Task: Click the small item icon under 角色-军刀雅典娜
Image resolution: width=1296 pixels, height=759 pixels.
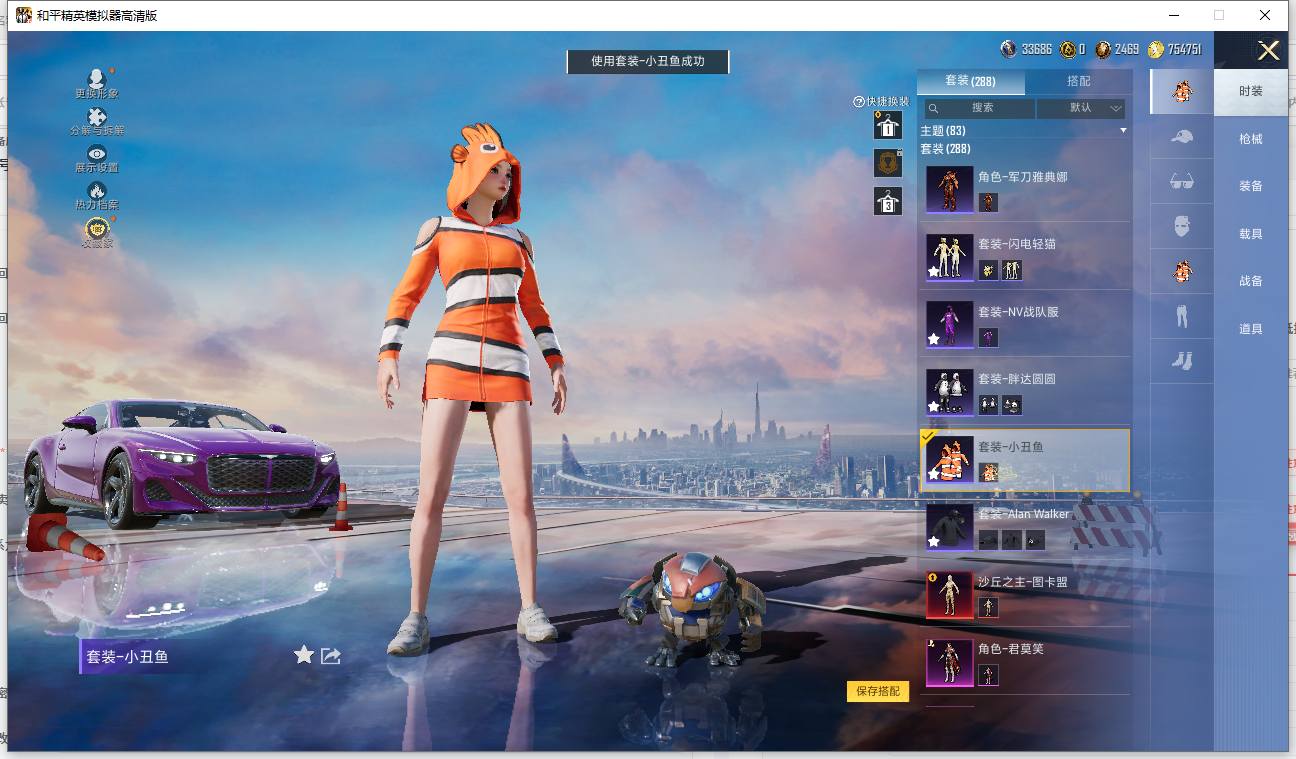Action: click(x=988, y=203)
